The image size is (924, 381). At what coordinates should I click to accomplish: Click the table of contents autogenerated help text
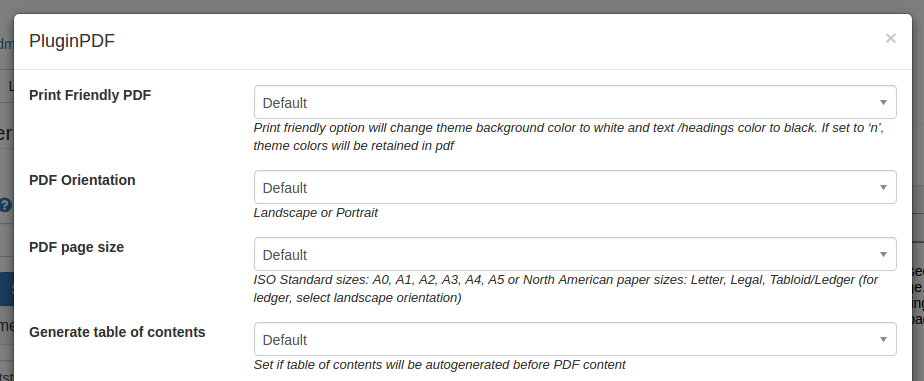440,365
